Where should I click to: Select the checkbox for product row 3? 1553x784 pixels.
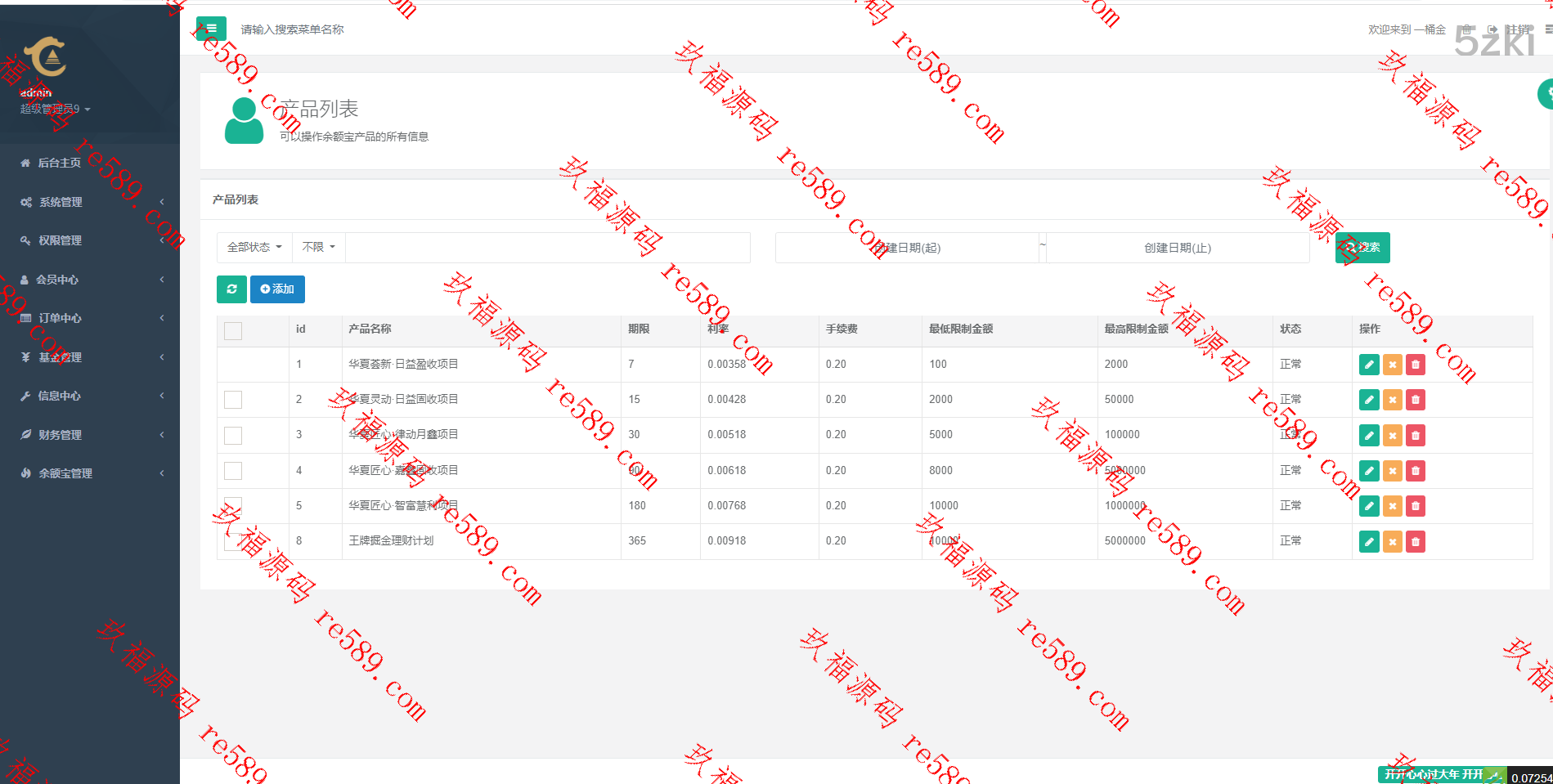pos(233,435)
